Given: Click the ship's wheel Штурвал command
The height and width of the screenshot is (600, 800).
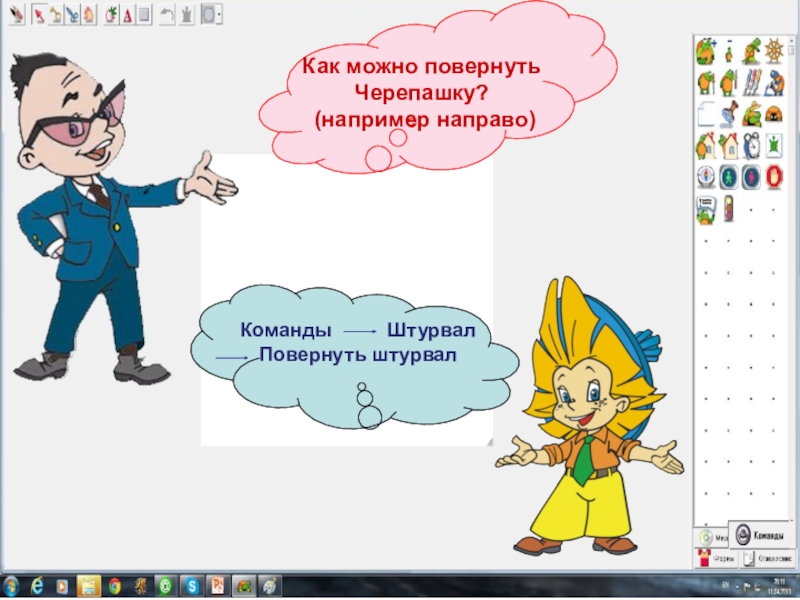Looking at the screenshot, I should click(x=774, y=51).
